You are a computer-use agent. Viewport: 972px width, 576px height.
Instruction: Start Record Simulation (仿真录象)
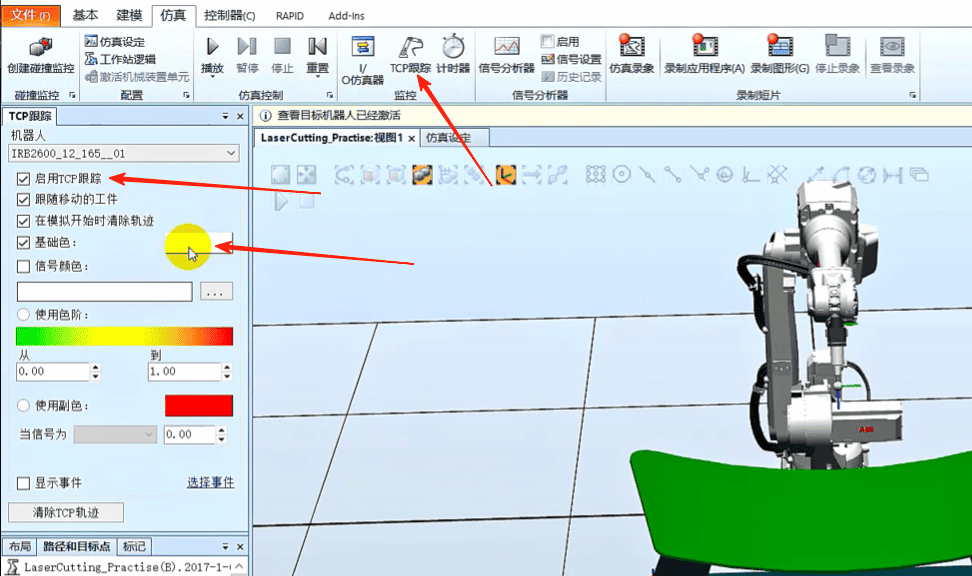point(632,55)
